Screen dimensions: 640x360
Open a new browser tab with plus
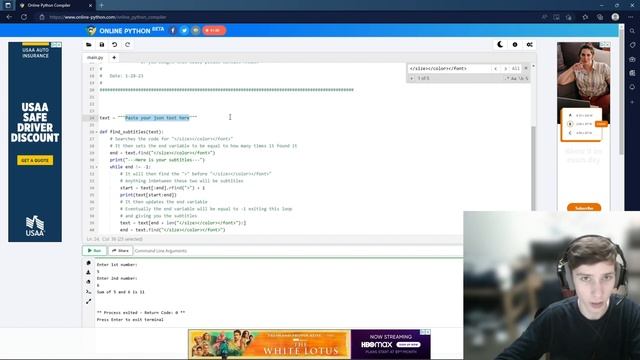tap(101, 5)
